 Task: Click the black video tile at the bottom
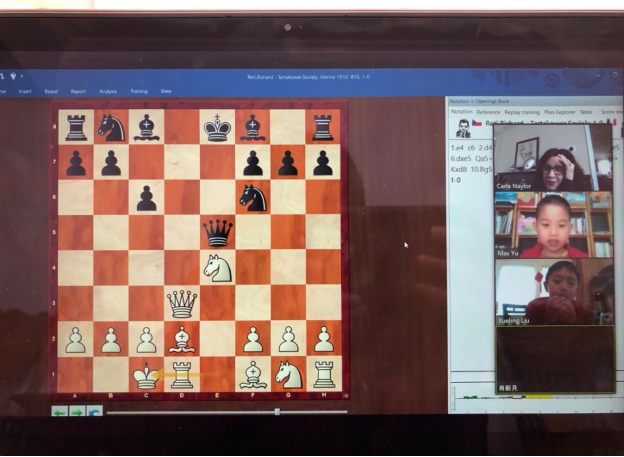[x=556, y=360]
